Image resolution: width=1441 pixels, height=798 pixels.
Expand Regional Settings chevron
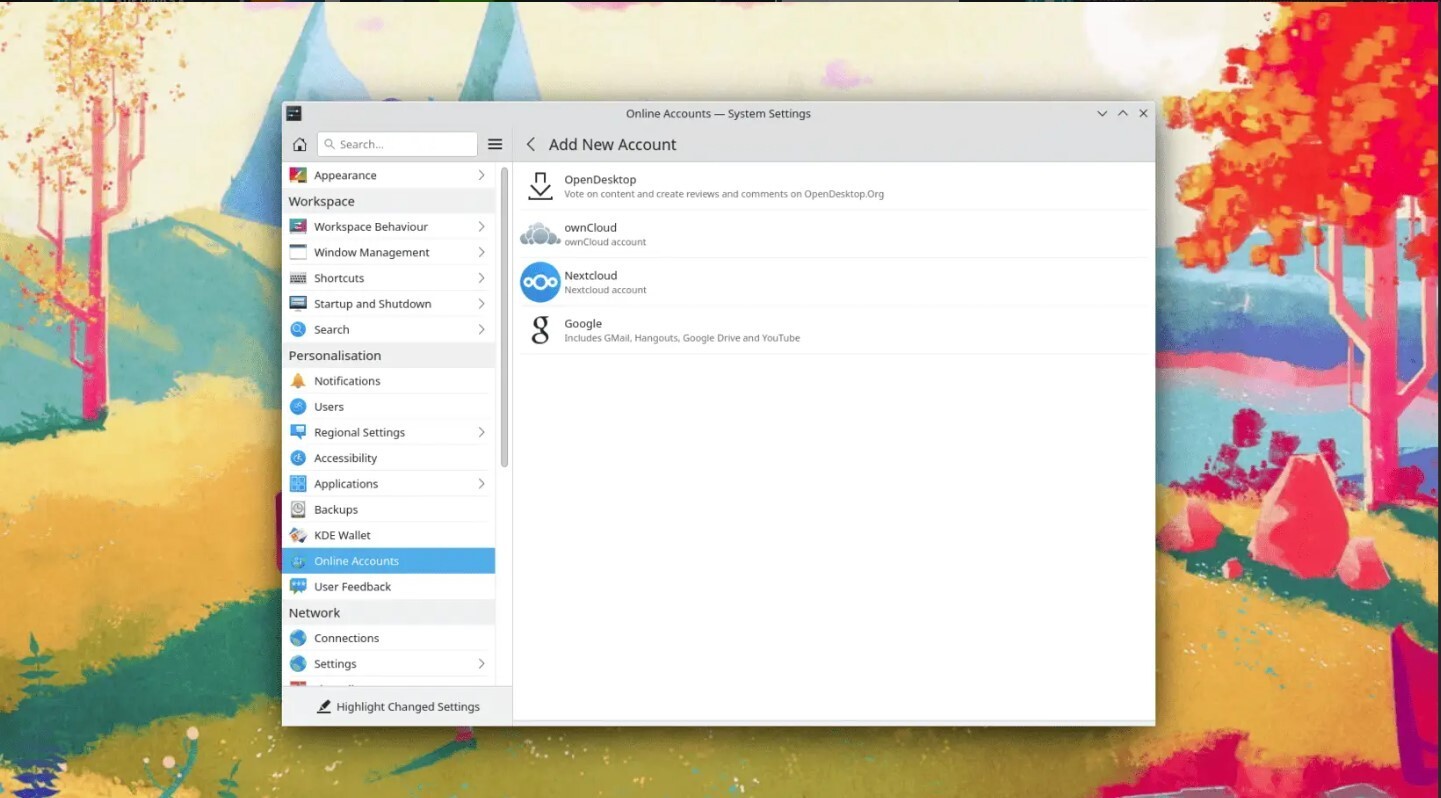pyautogui.click(x=481, y=432)
